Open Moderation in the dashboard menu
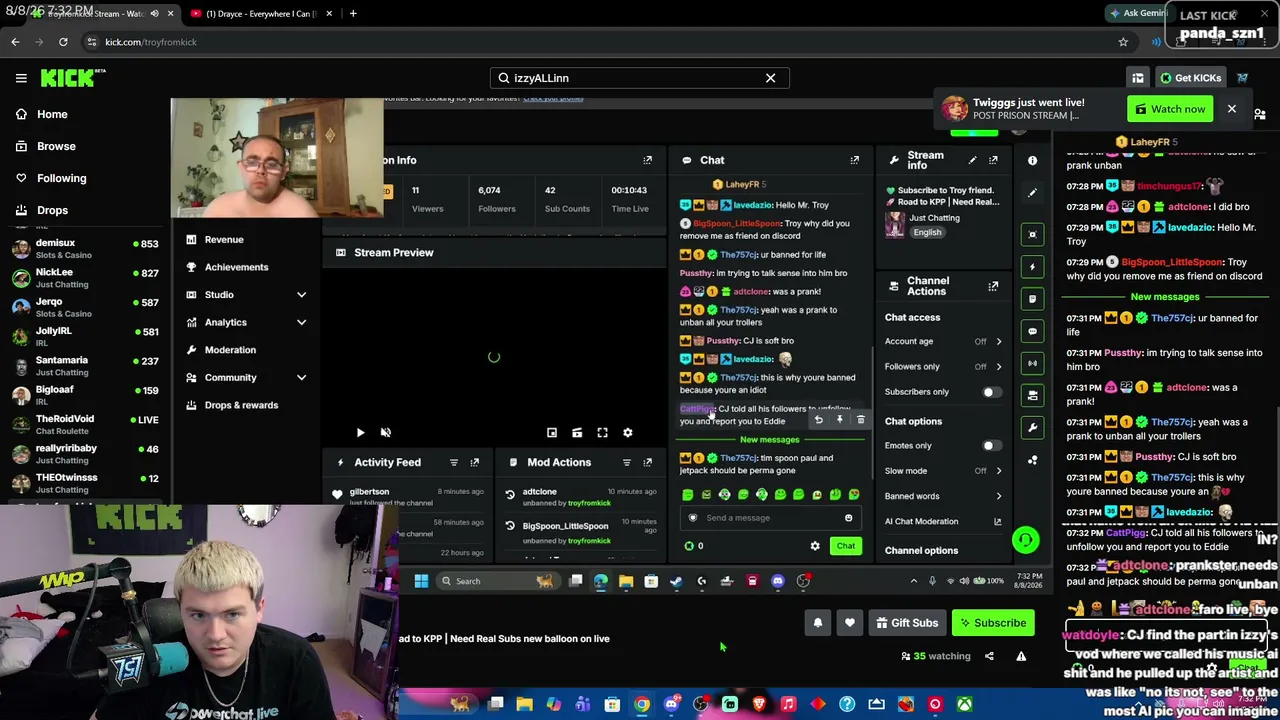 pyautogui.click(x=230, y=350)
